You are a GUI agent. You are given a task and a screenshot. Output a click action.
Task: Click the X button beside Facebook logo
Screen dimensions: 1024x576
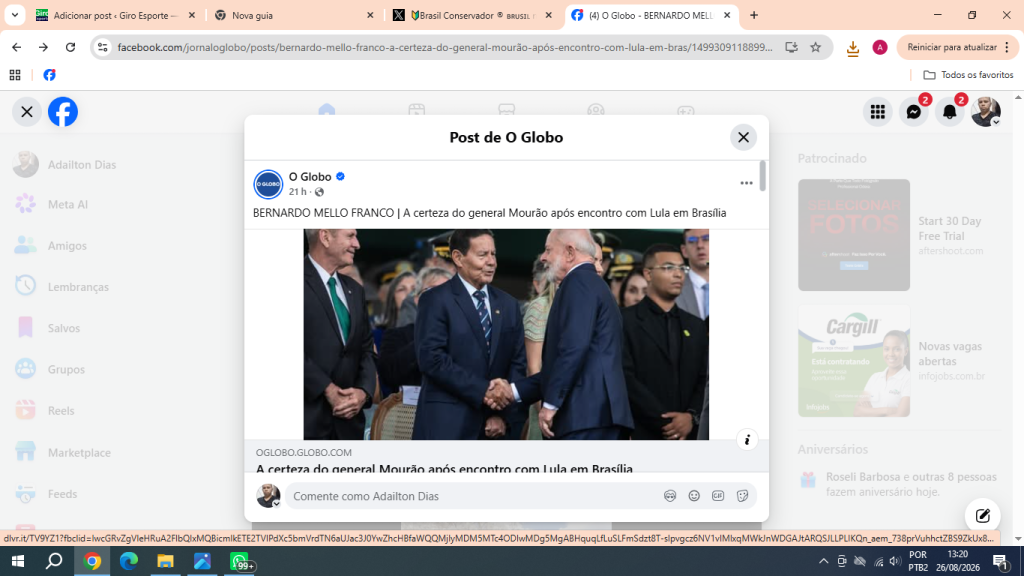[27, 112]
